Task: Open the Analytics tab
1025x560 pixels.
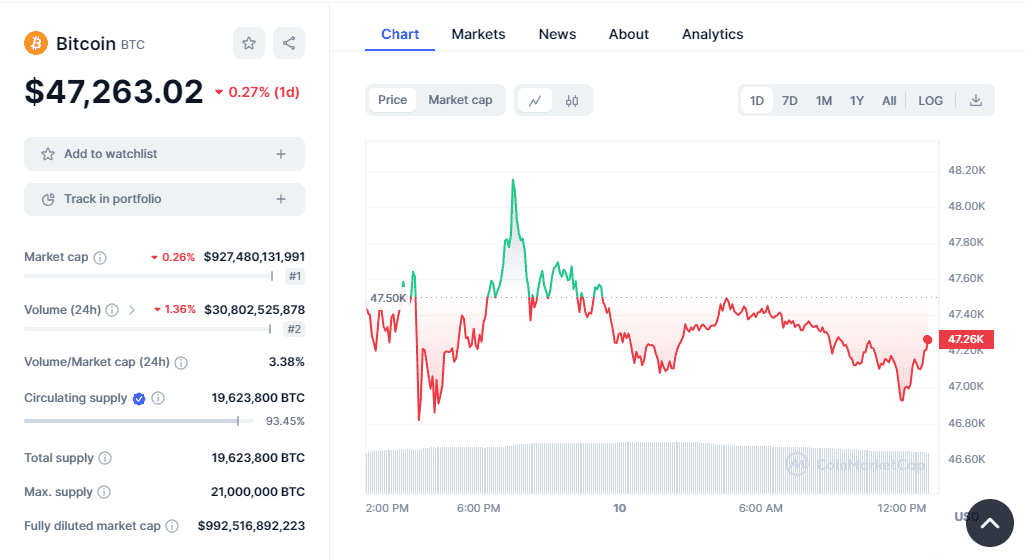Action: click(713, 34)
